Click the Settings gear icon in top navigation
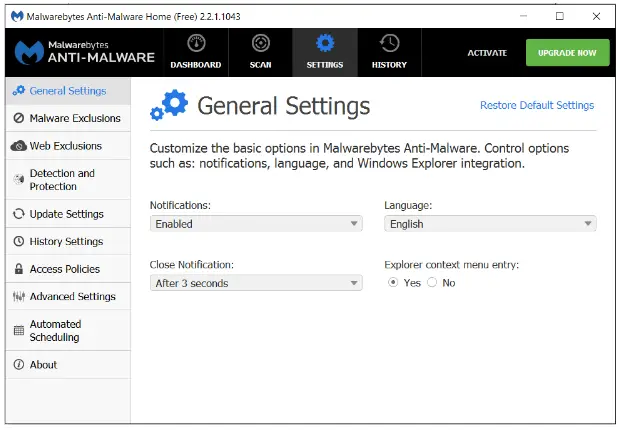The image size is (620, 430). 325,43
